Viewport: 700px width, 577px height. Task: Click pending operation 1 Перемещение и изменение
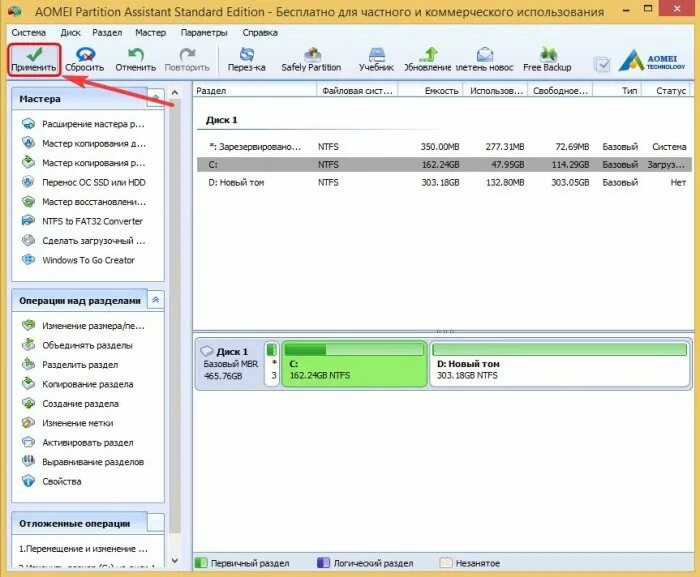coord(83,549)
